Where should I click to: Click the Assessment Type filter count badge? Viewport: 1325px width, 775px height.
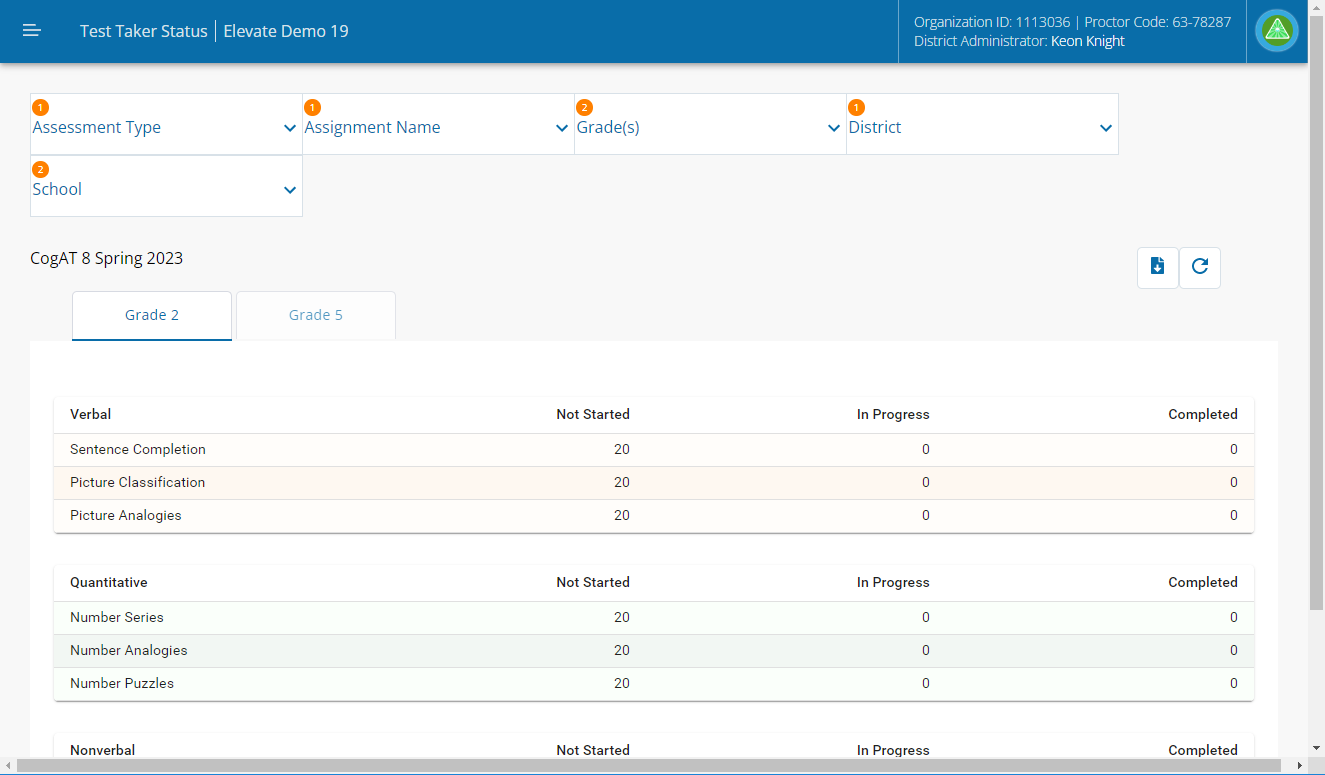point(40,107)
